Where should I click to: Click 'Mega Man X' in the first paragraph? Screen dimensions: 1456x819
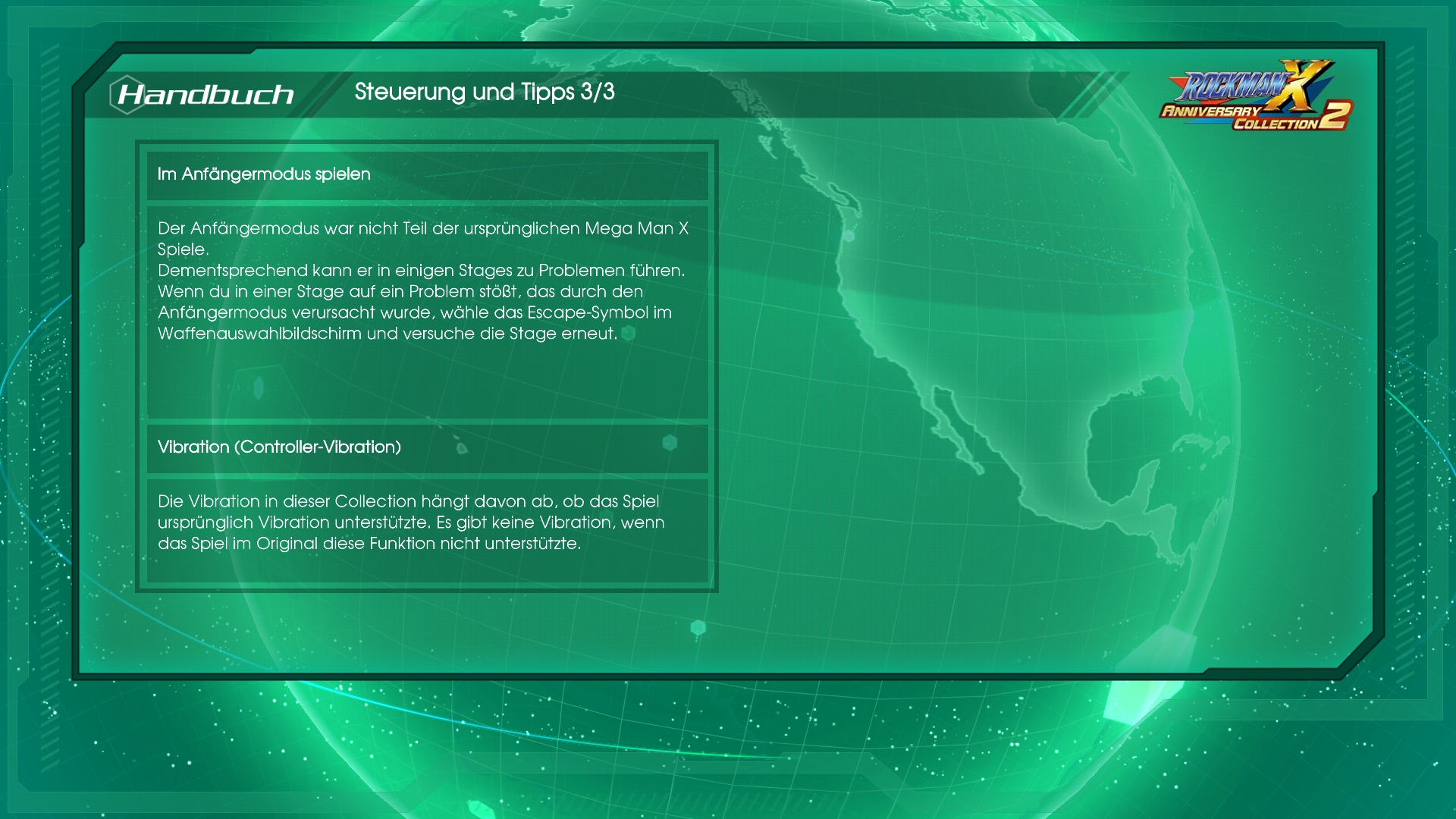click(635, 228)
